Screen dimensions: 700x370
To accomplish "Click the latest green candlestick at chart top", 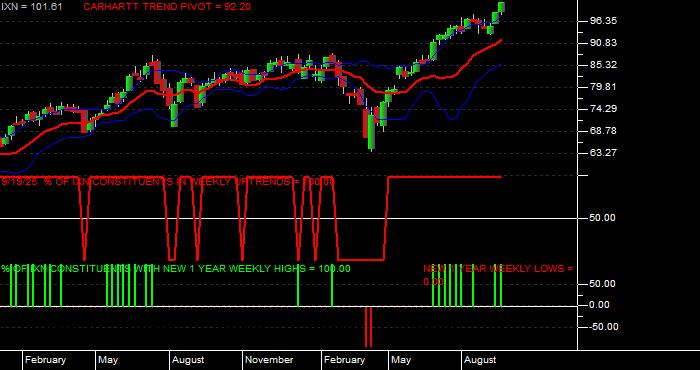I will point(501,7).
